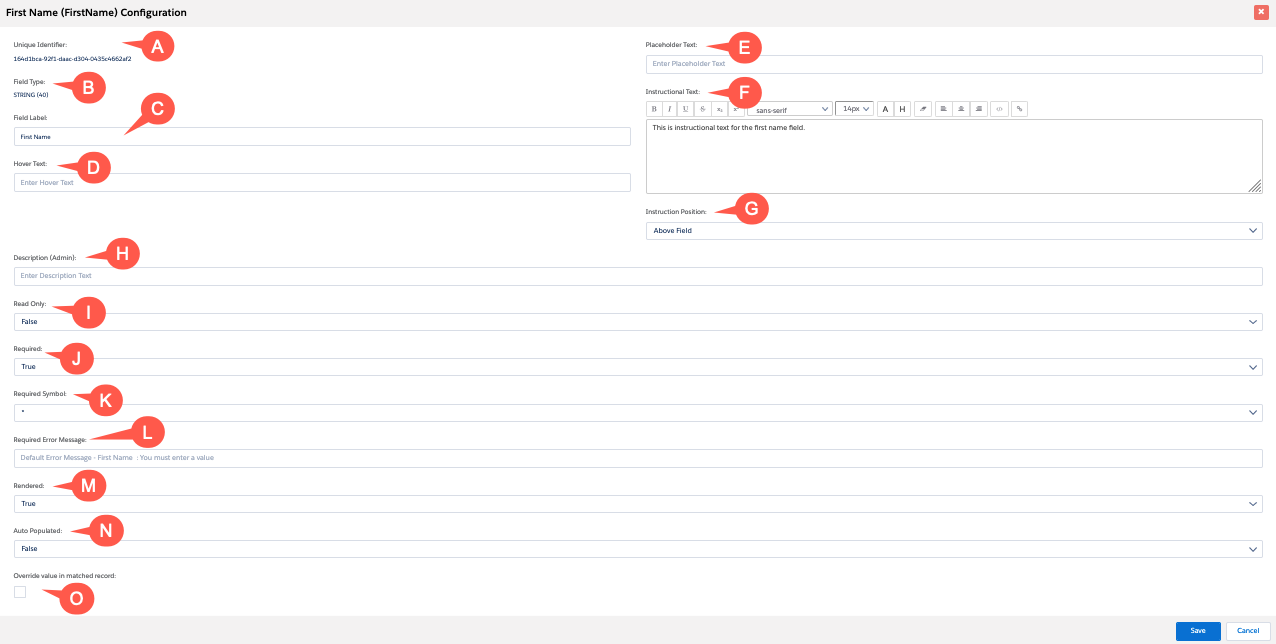Check the Override value in matched record box
Image resolution: width=1276 pixels, height=644 pixels.
(20, 592)
